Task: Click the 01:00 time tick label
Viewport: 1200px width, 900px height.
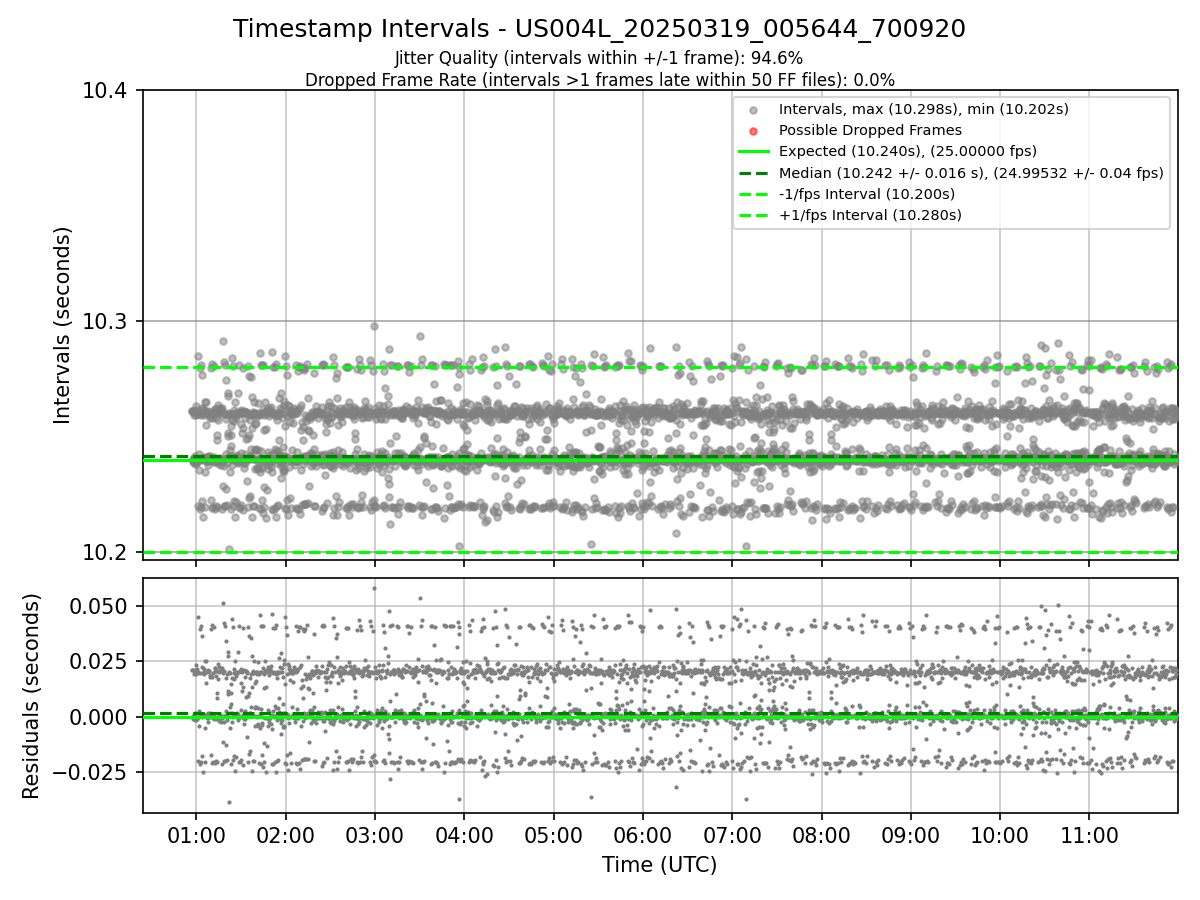Action: (x=195, y=834)
